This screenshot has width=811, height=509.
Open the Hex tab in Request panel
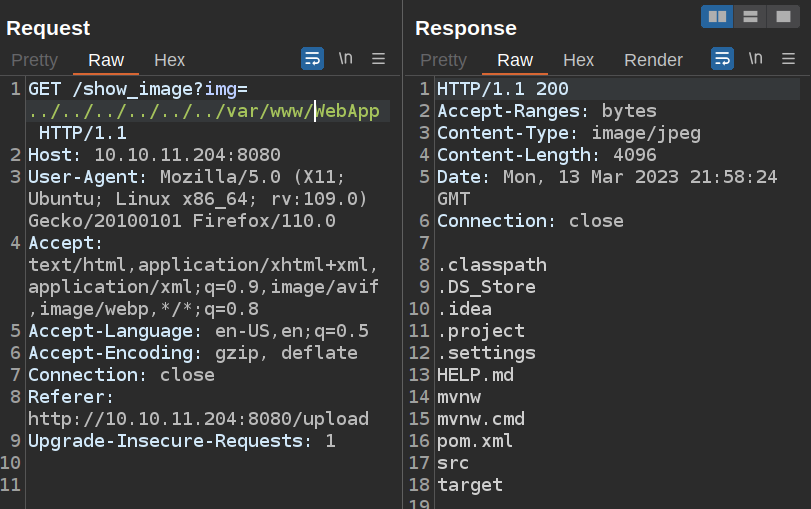(169, 60)
